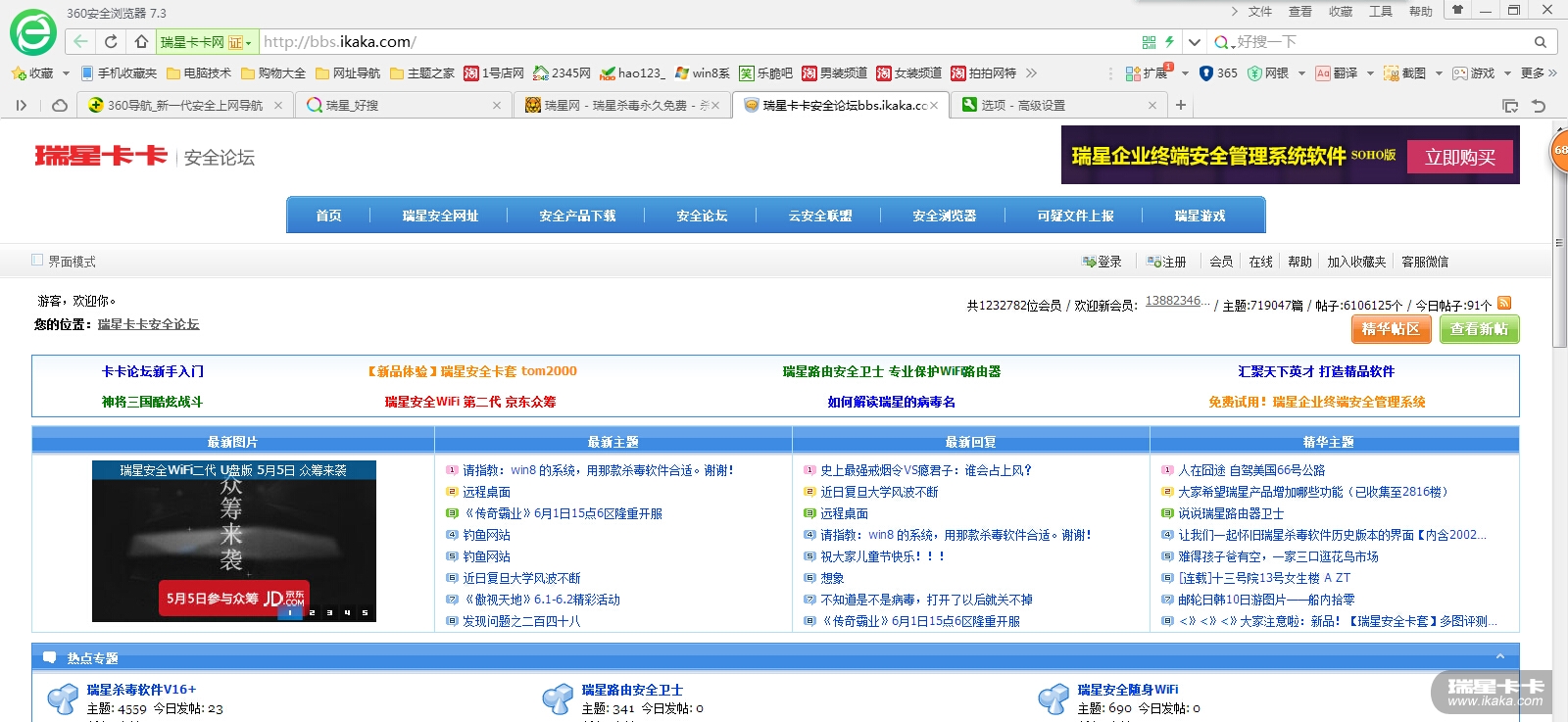Click the 360 browser logo
This screenshot has width=1568, height=722.
coord(33,33)
